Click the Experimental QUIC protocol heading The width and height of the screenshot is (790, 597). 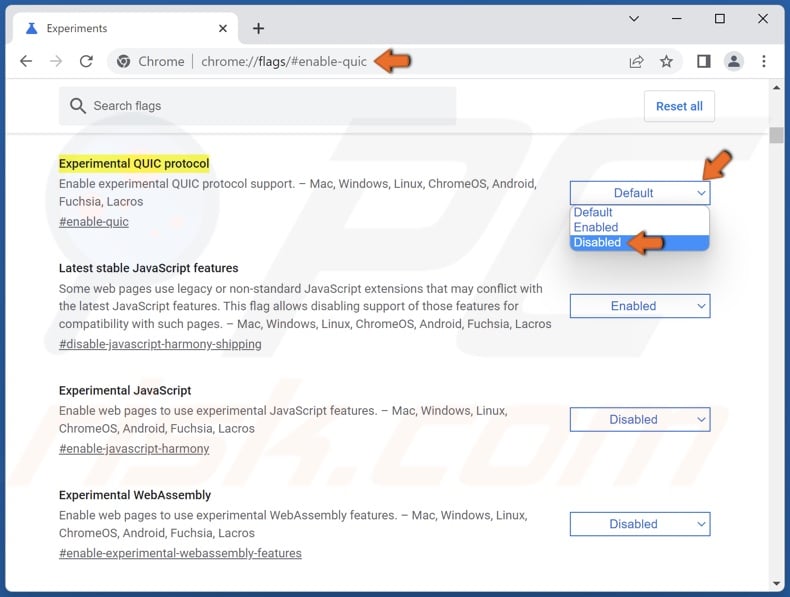point(134,163)
